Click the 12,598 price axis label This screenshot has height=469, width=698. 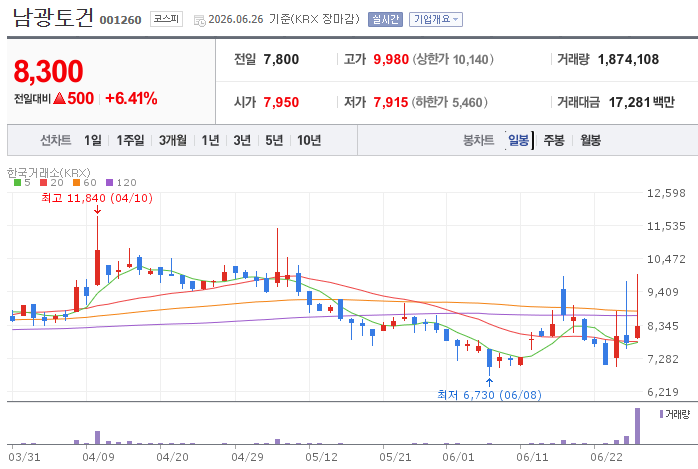666,193
